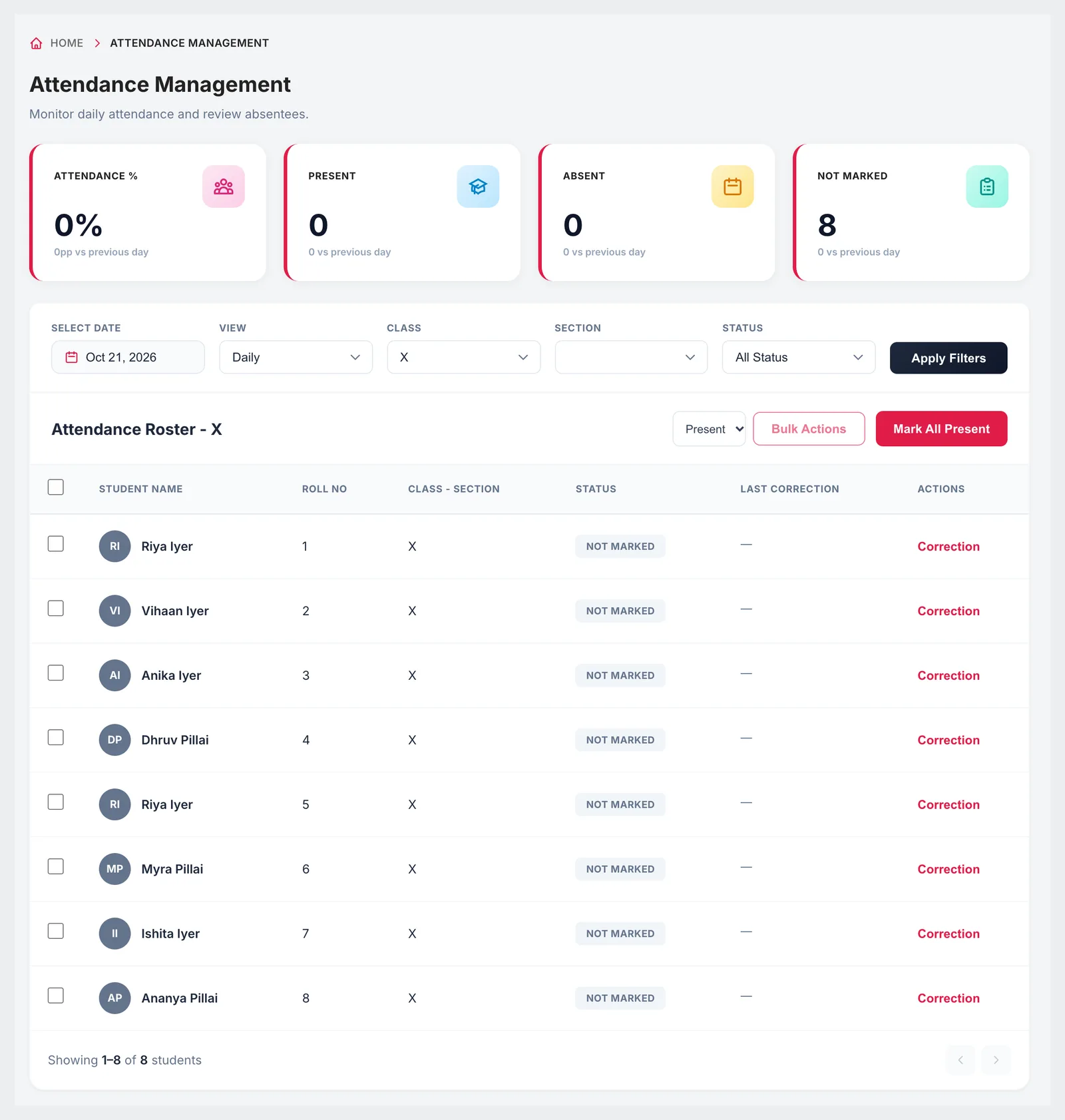Click the calendar icon in Select Date field

71,358
